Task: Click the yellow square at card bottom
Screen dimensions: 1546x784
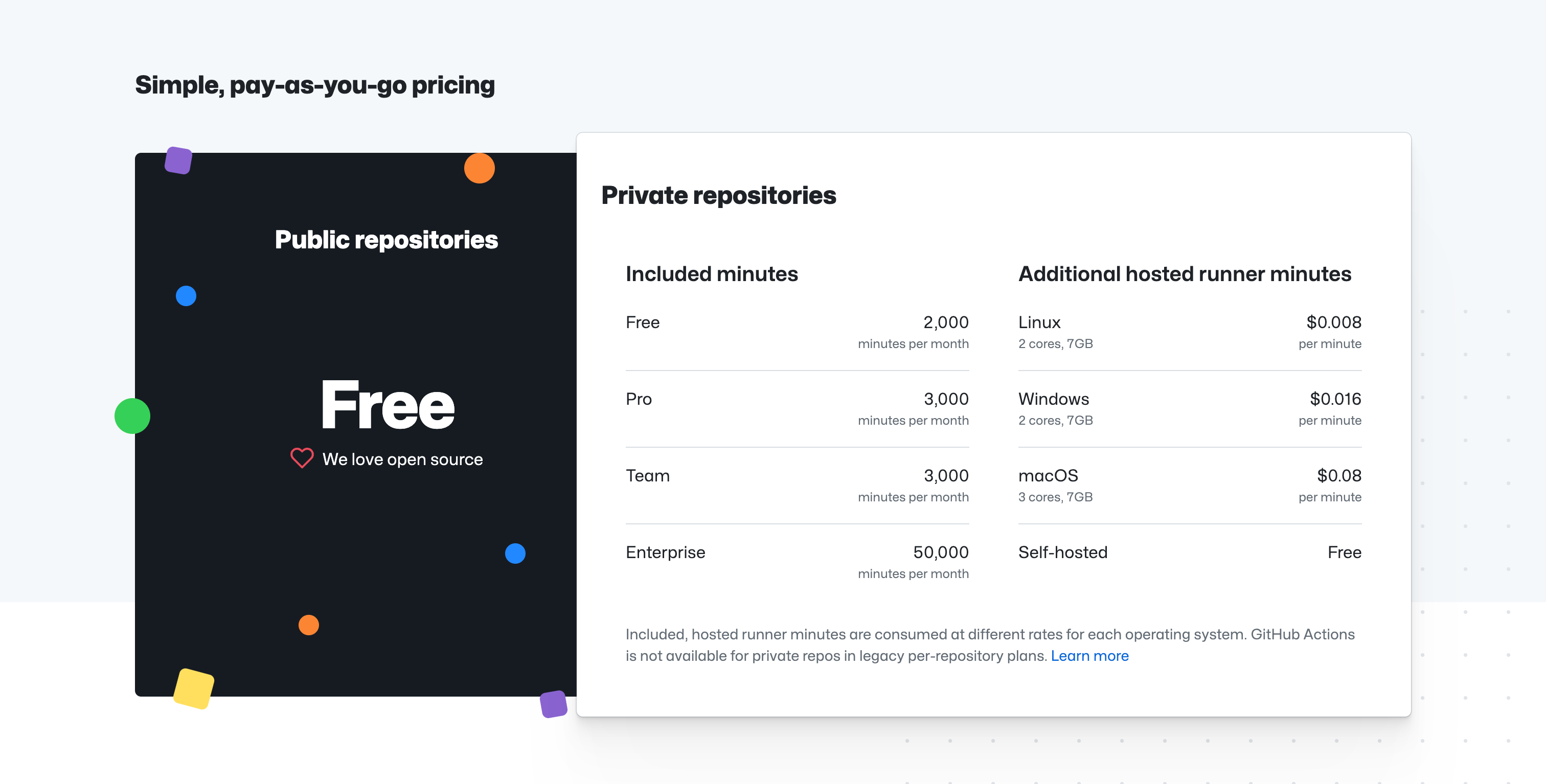Action: point(193,688)
